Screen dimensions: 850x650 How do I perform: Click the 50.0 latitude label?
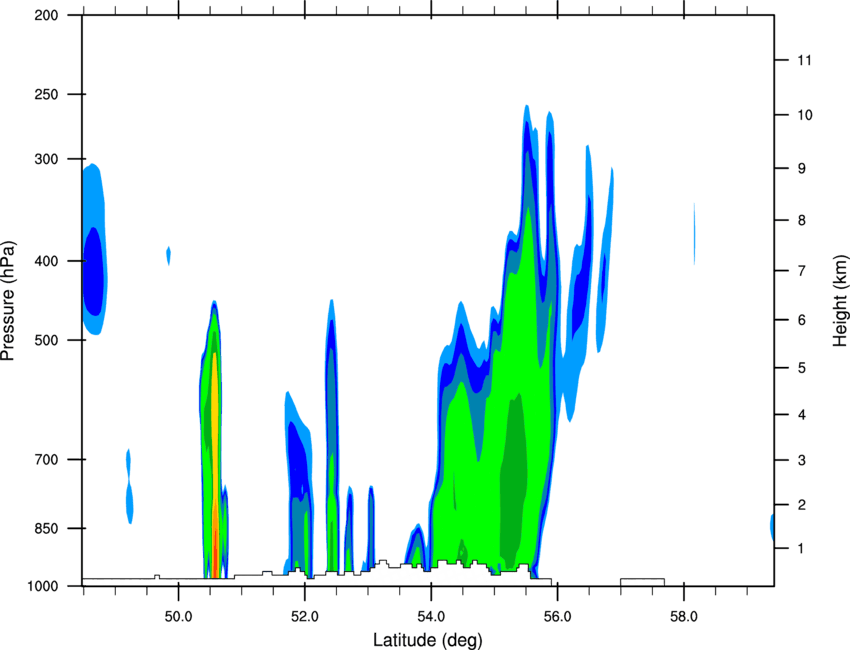178,617
